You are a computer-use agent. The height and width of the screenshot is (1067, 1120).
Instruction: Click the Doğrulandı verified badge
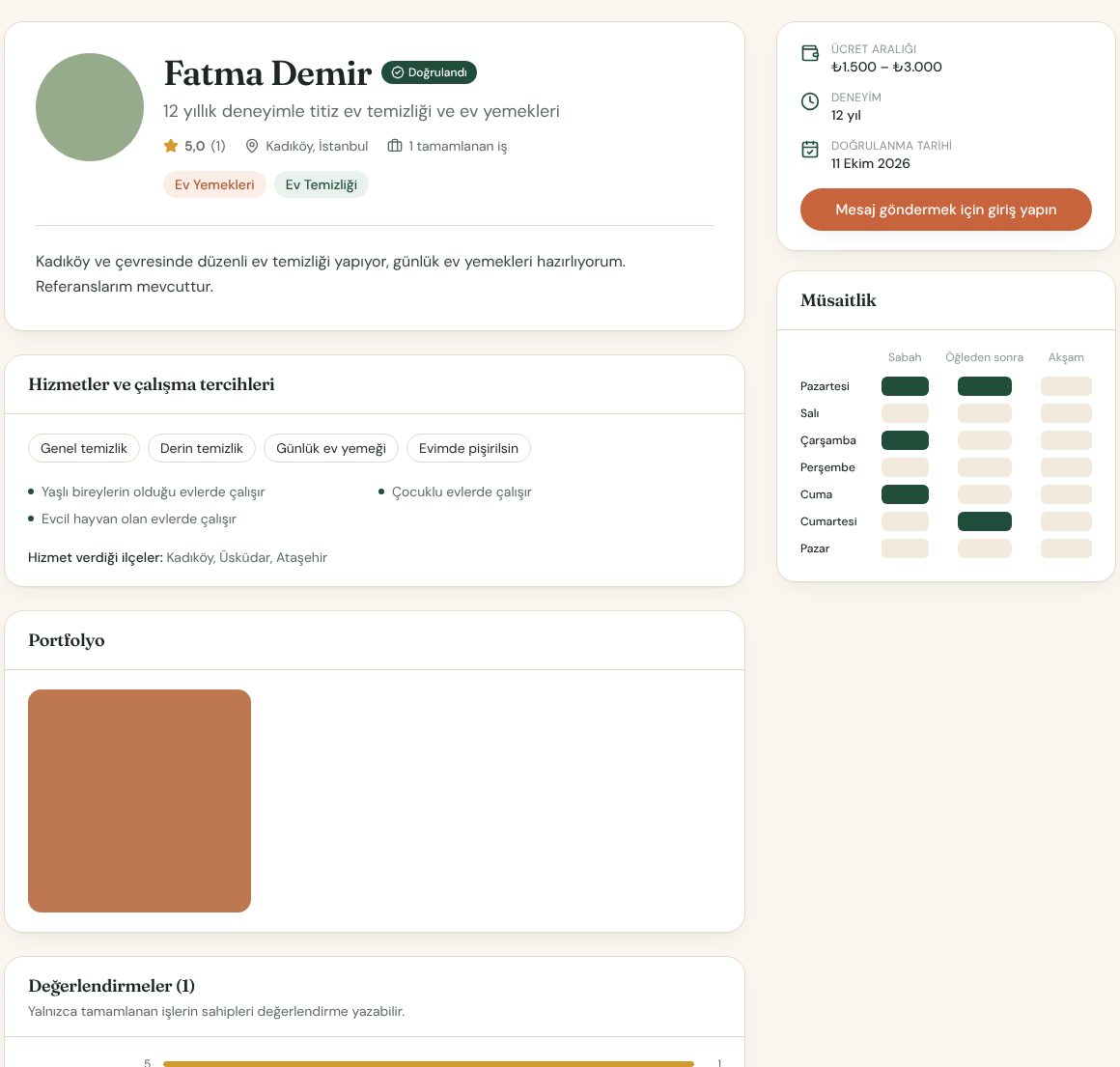[429, 72]
